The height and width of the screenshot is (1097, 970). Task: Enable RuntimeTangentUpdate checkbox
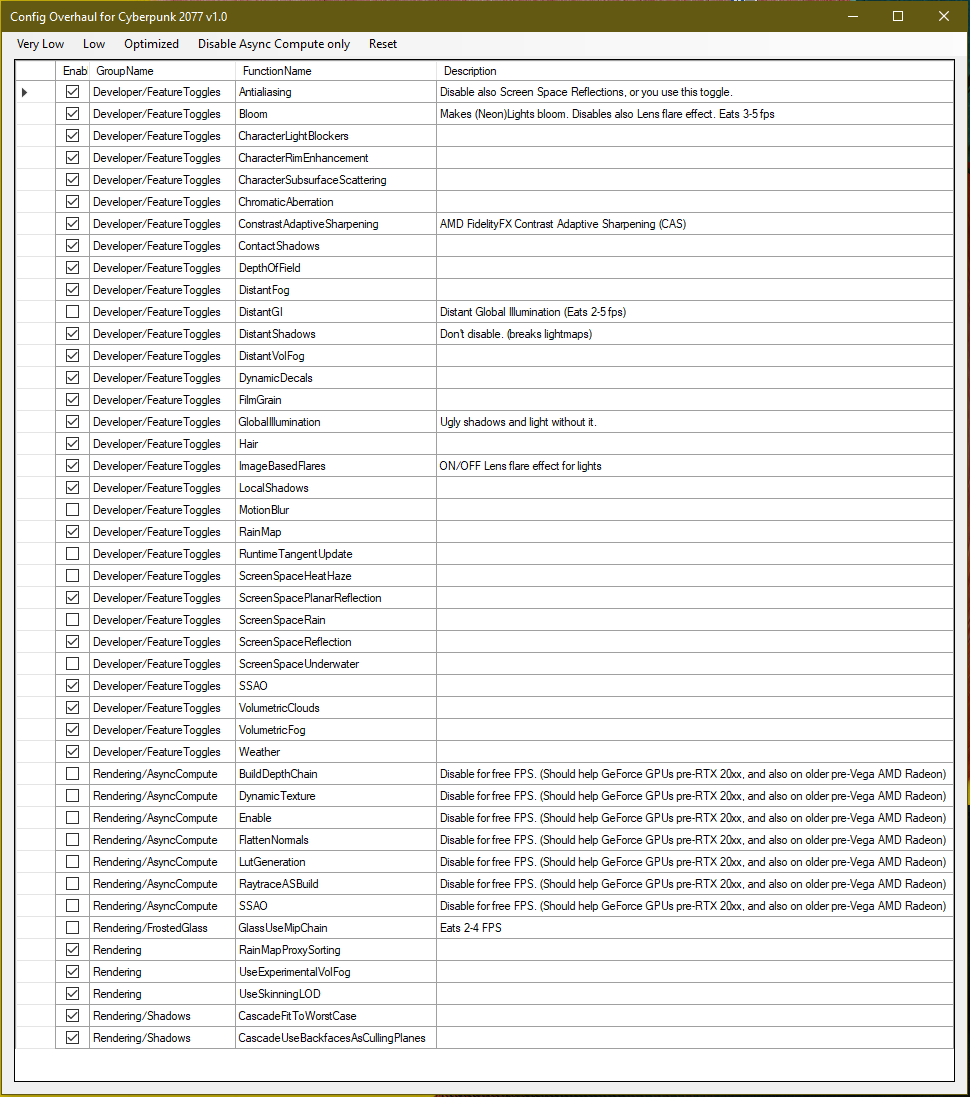[x=72, y=553]
